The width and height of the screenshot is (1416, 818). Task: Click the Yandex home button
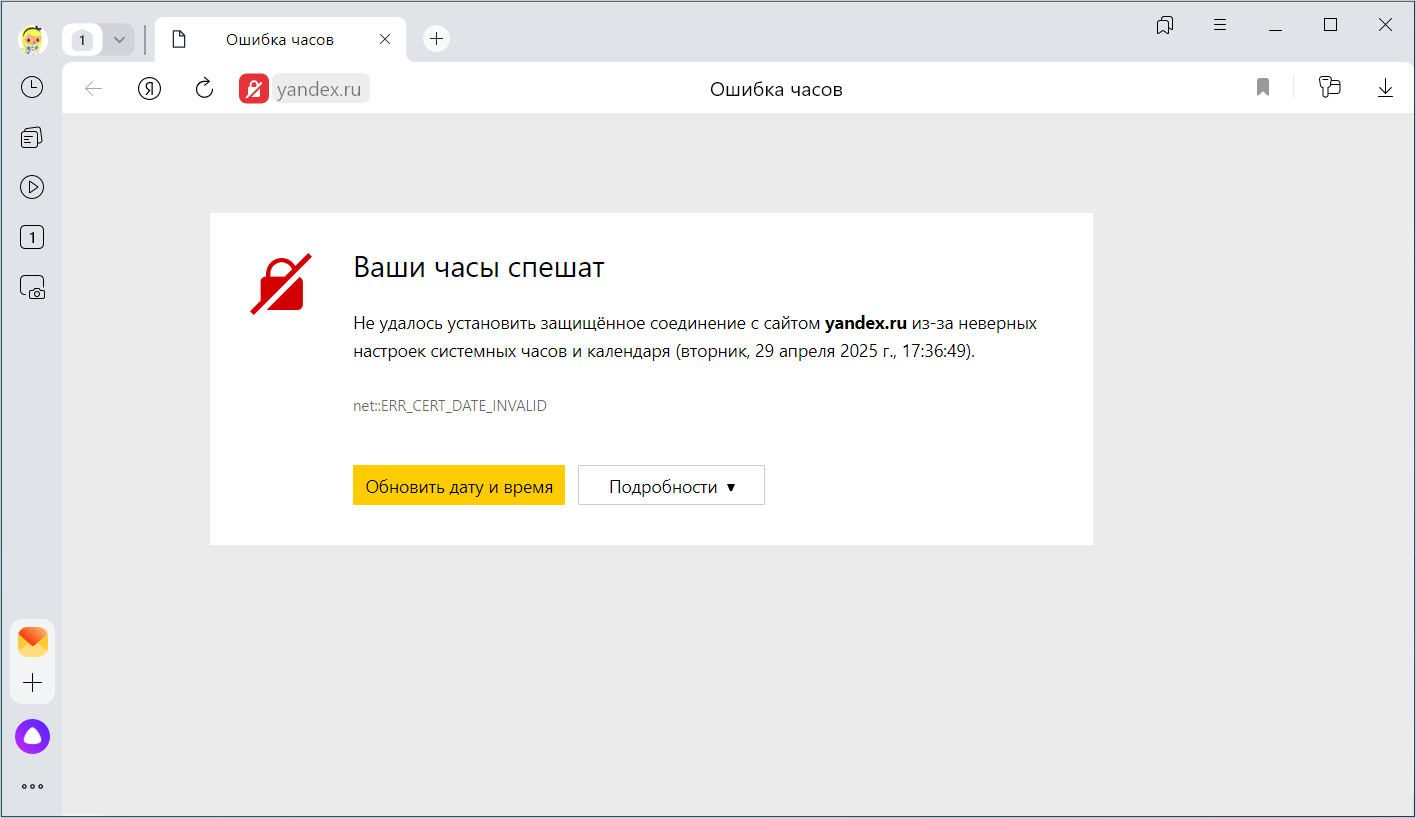coord(149,89)
